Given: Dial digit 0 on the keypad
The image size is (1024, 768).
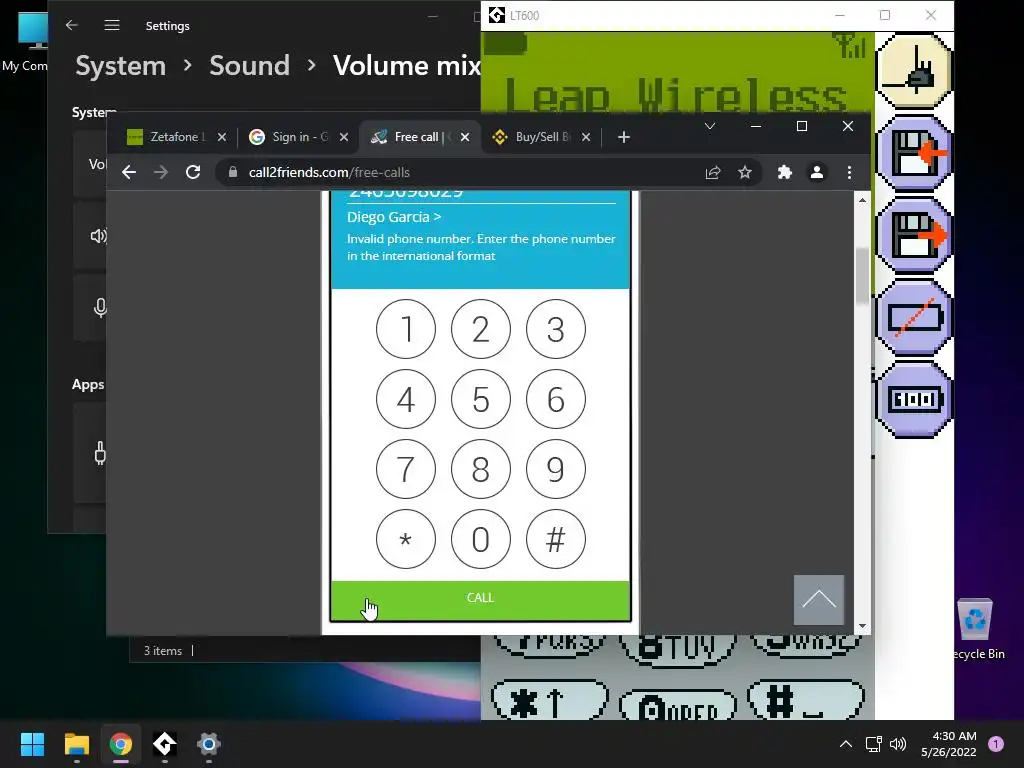Looking at the screenshot, I should click(x=481, y=539).
